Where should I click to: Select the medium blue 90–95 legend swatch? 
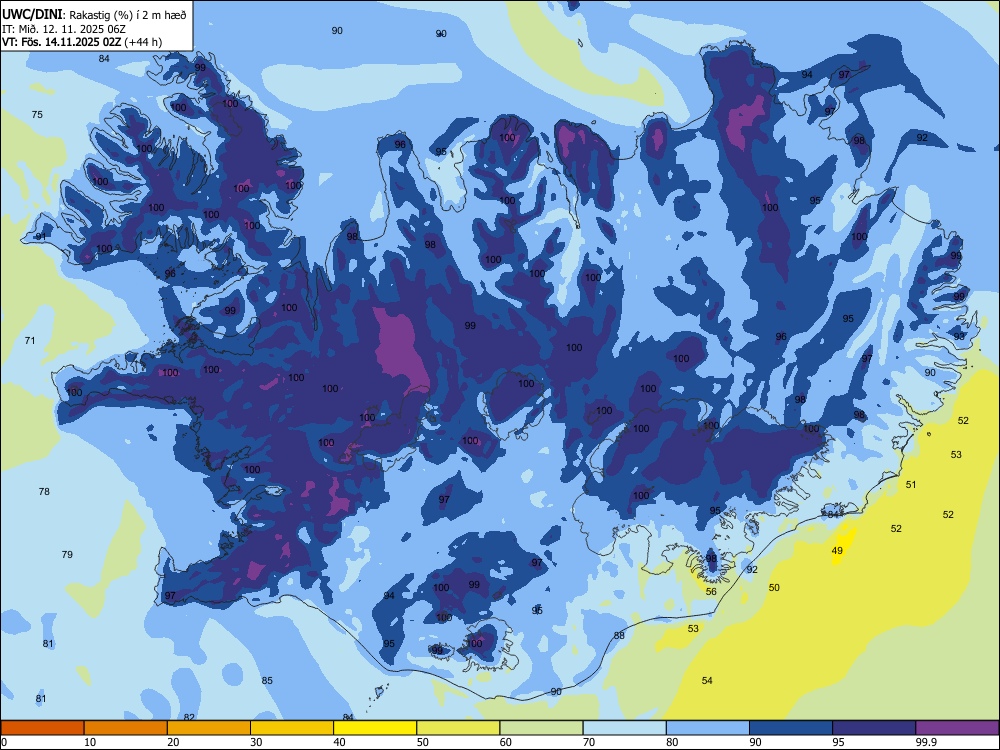791,728
